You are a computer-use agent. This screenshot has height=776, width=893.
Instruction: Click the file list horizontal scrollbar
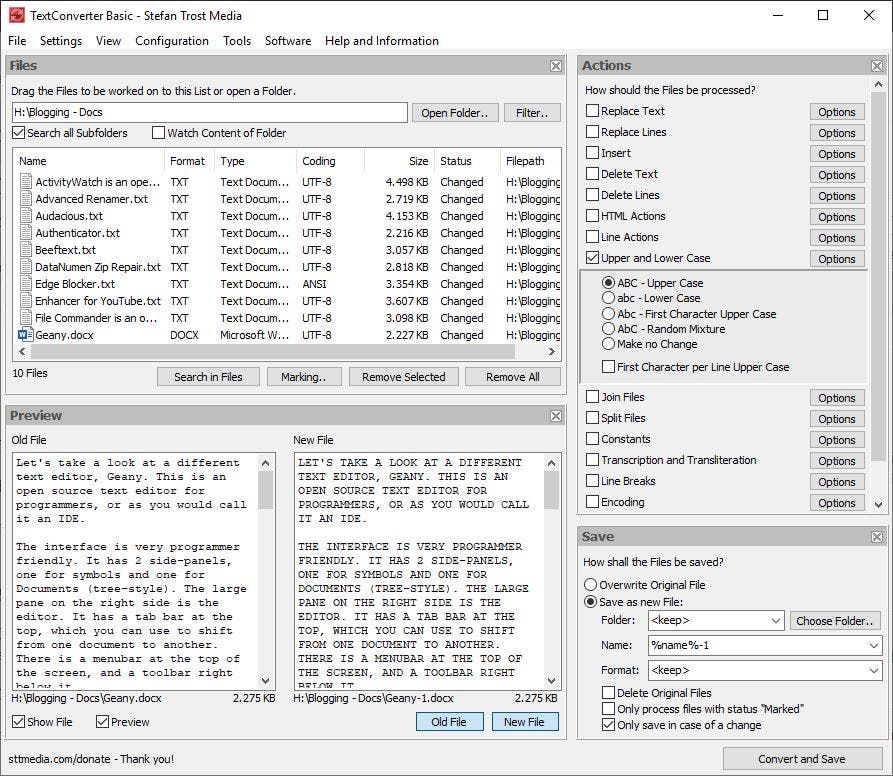pos(272,352)
